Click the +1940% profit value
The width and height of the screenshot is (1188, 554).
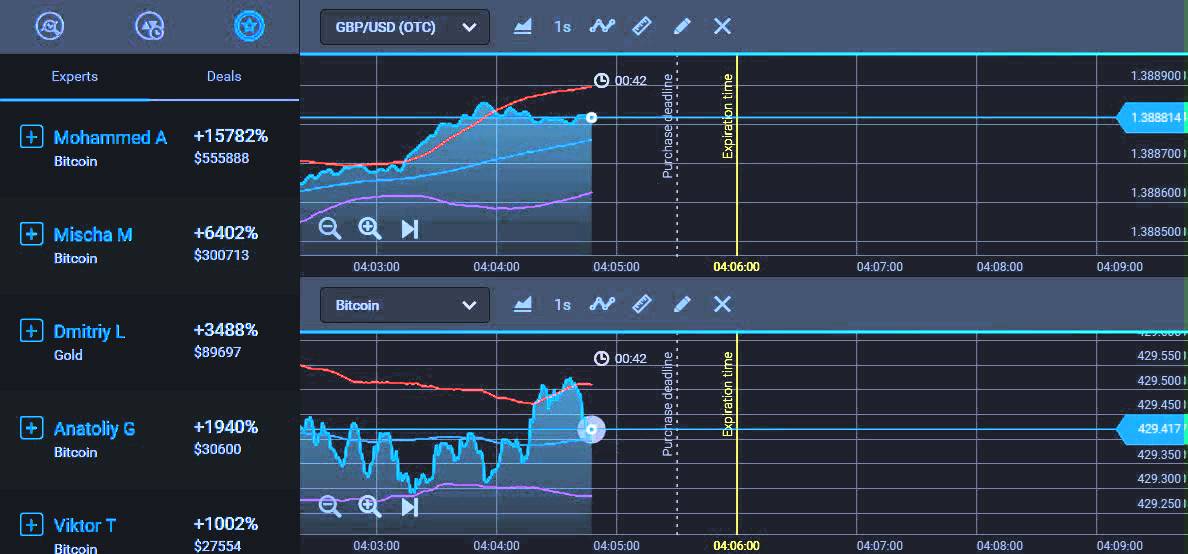[226, 427]
